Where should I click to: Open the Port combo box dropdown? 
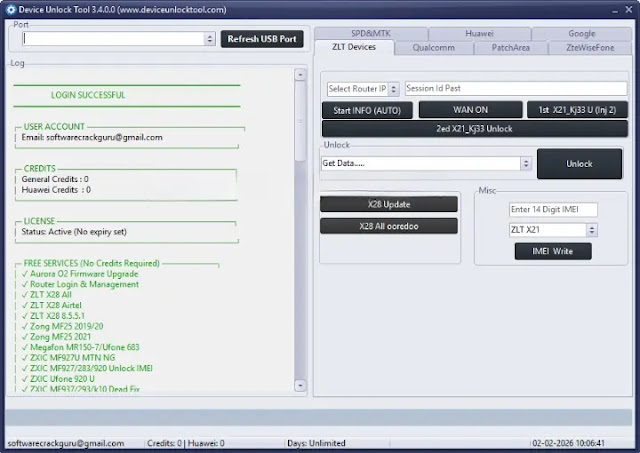(x=209, y=39)
